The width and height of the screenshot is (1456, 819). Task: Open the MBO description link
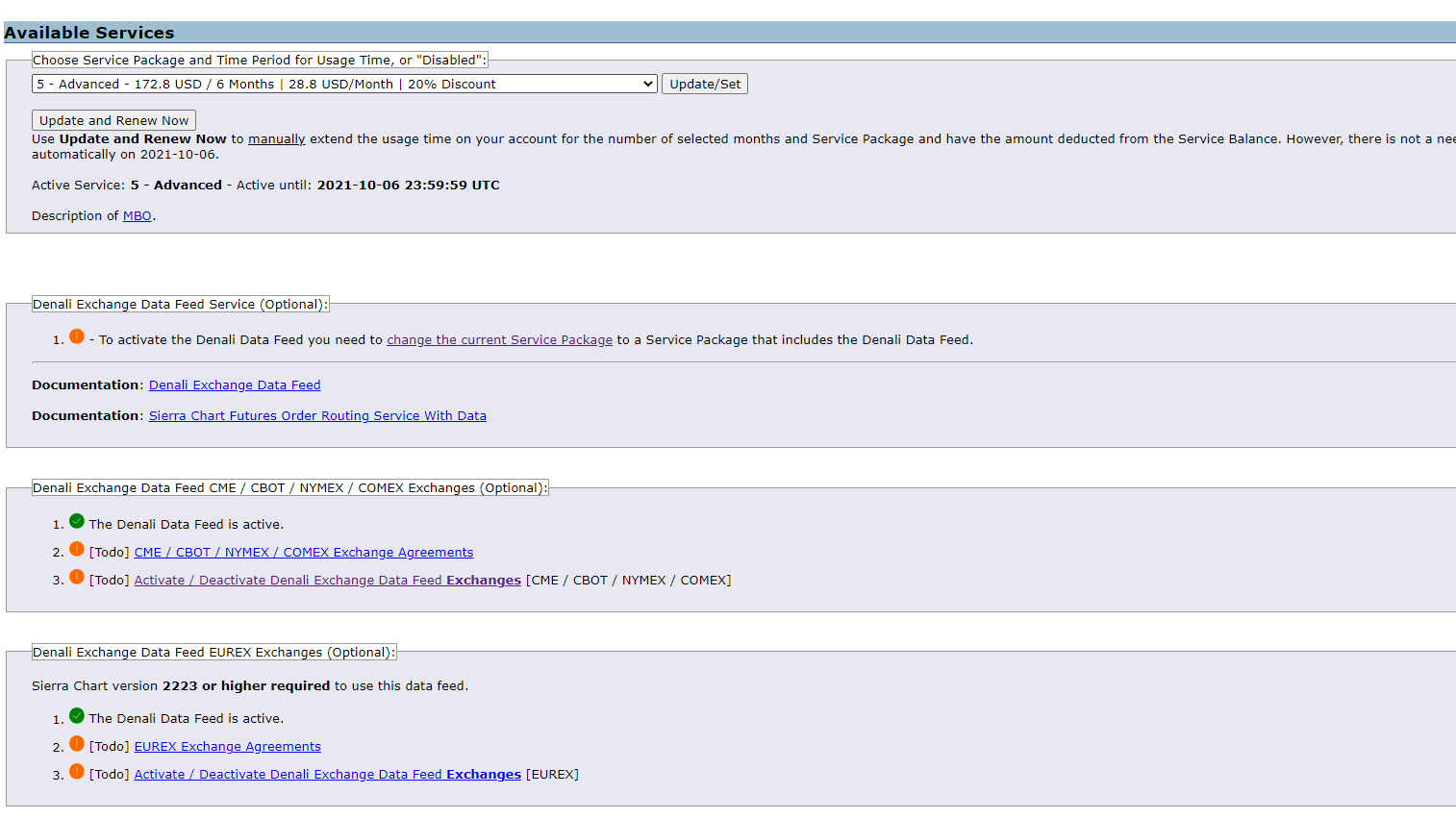[x=137, y=216]
